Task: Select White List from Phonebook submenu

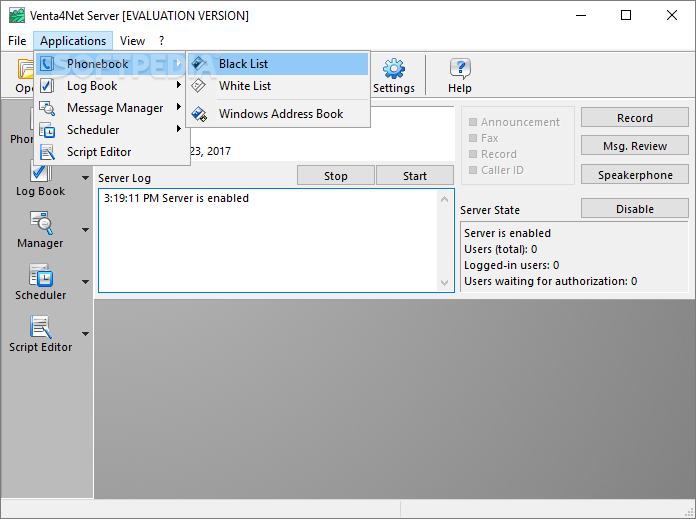Action: coord(278,86)
